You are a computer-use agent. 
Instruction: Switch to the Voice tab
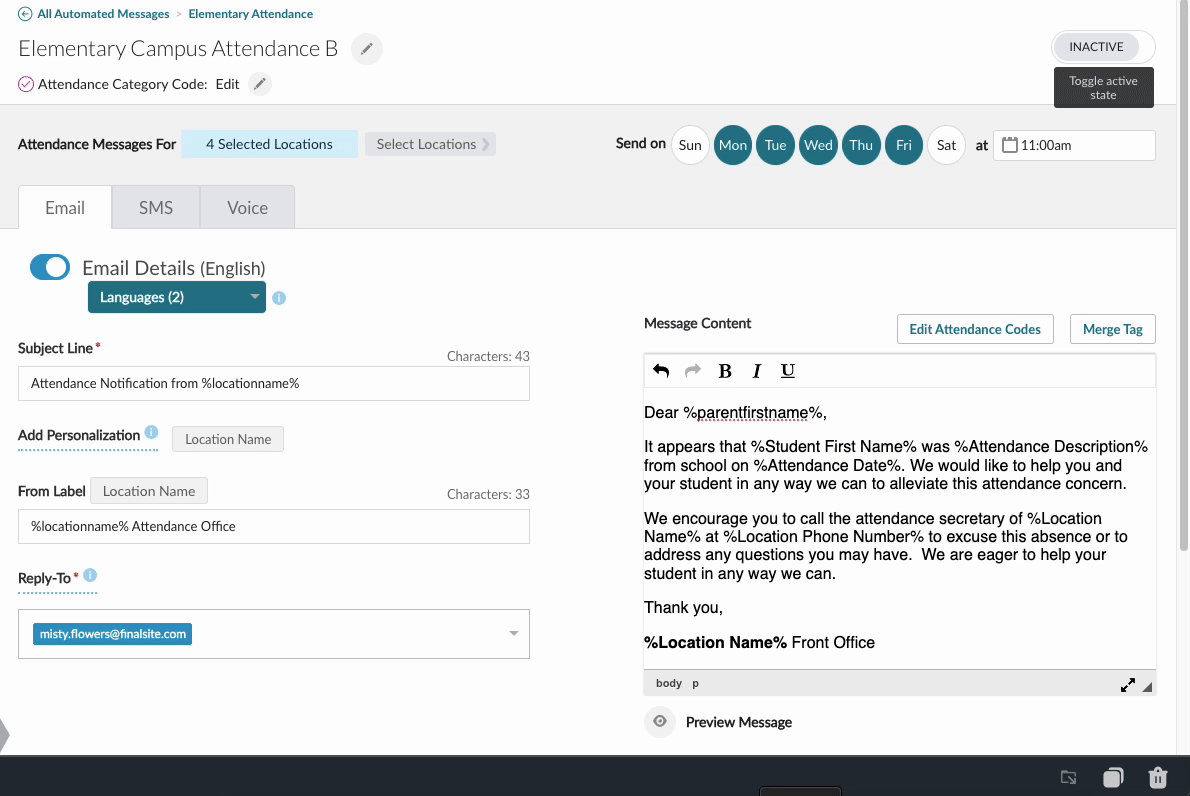(x=247, y=207)
